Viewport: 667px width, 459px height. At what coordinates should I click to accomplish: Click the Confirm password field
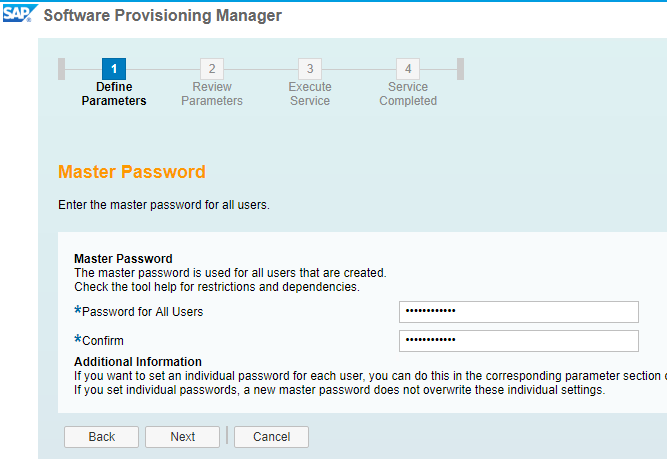pos(519,341)
